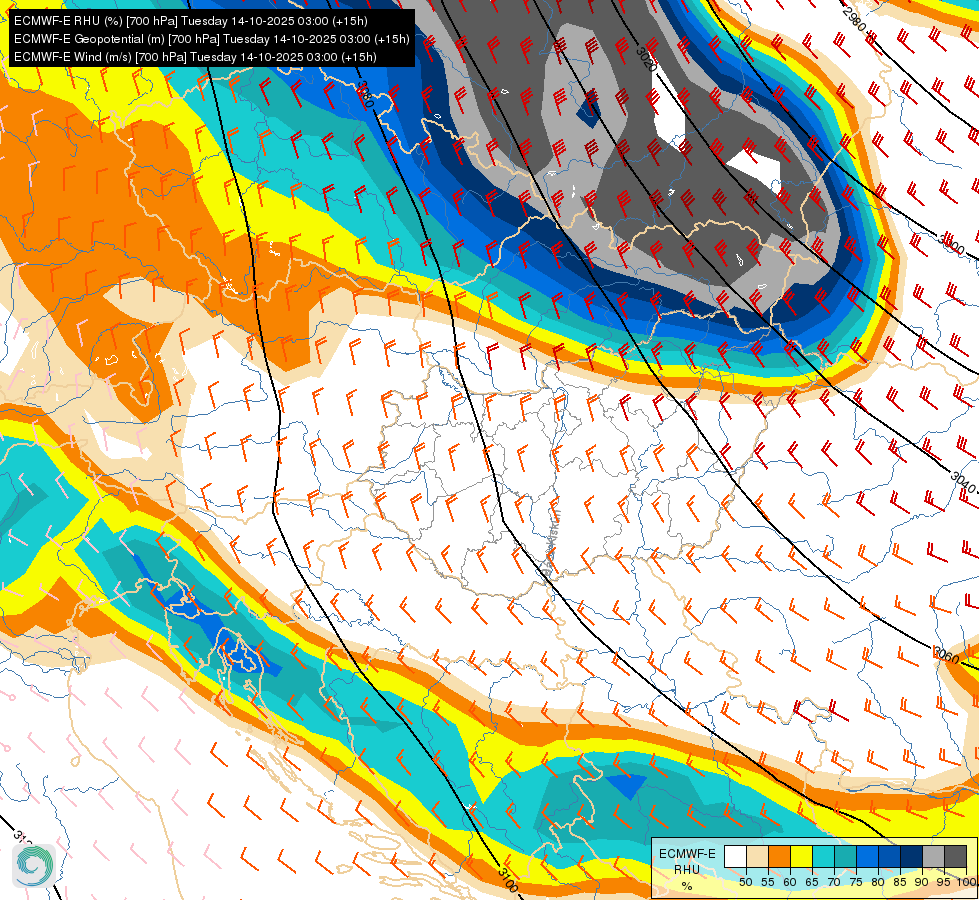Pick the navy 85–90 legend swatch
Screen dimensions: 979x900
pos(911,856)
